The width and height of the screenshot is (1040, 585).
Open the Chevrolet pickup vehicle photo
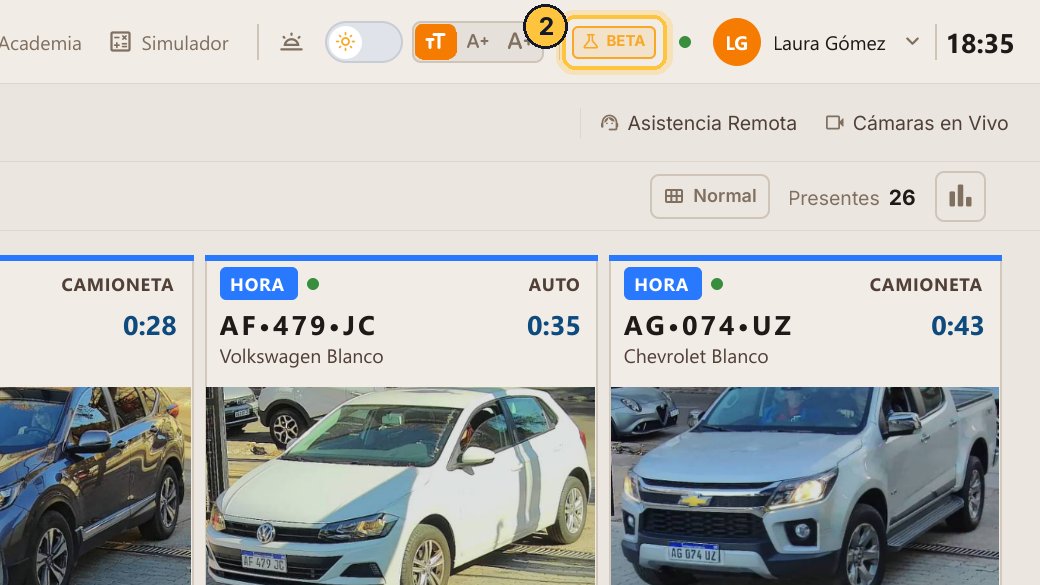pos(805,486)
